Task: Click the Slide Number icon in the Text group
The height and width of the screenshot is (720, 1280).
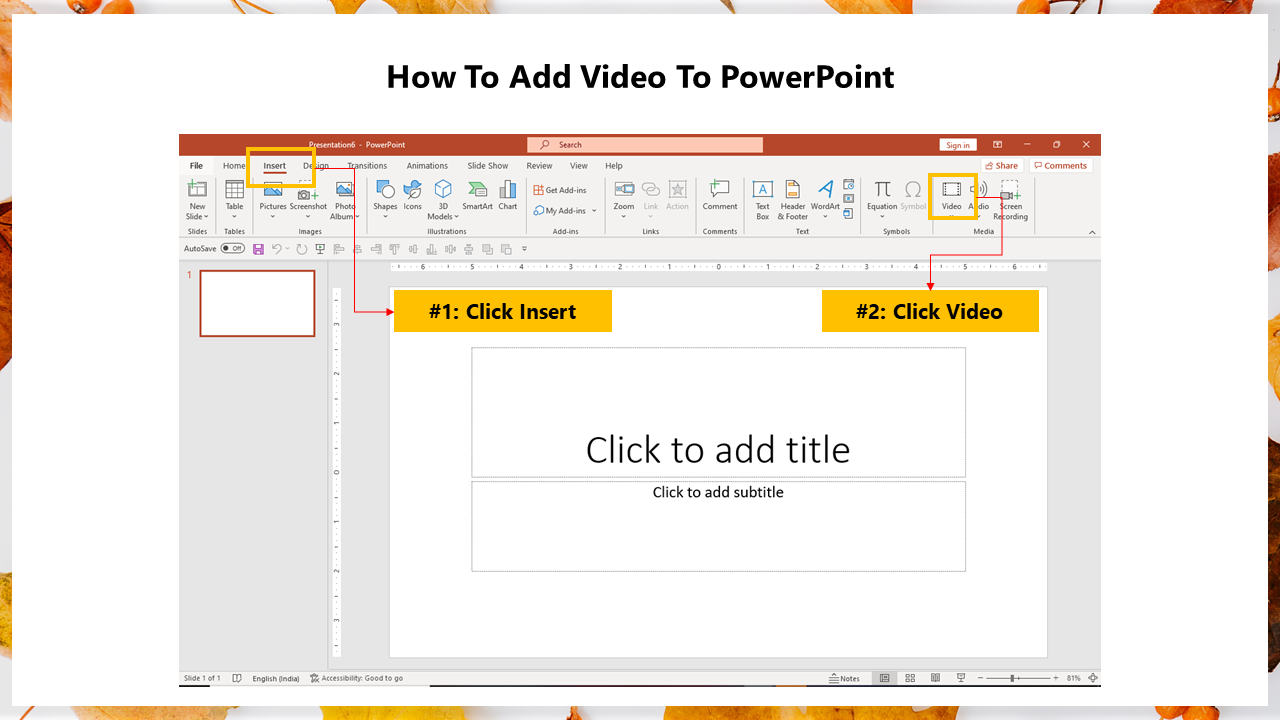Action: (849, 199)
